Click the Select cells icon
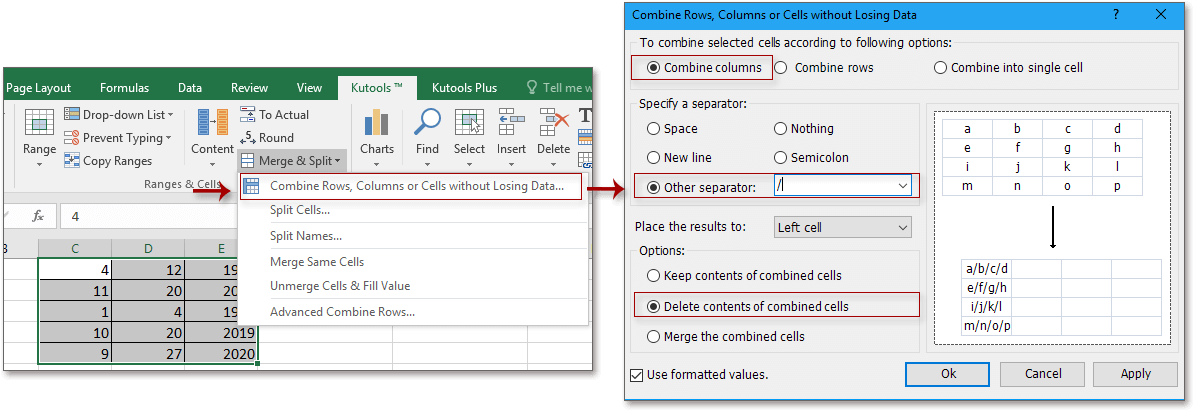Screen dimensions: 1194x411 (x=469, y=123)
